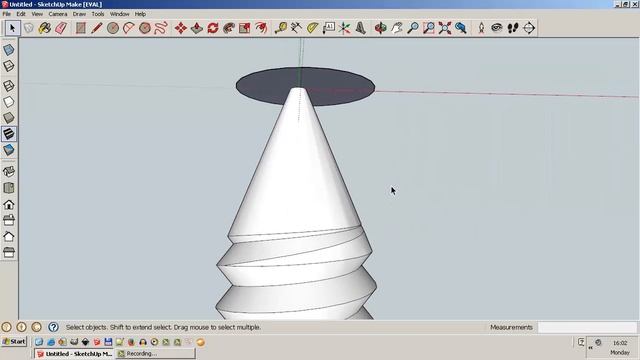Set Left standard view
The image size is (640, 360).
[9, 252]
